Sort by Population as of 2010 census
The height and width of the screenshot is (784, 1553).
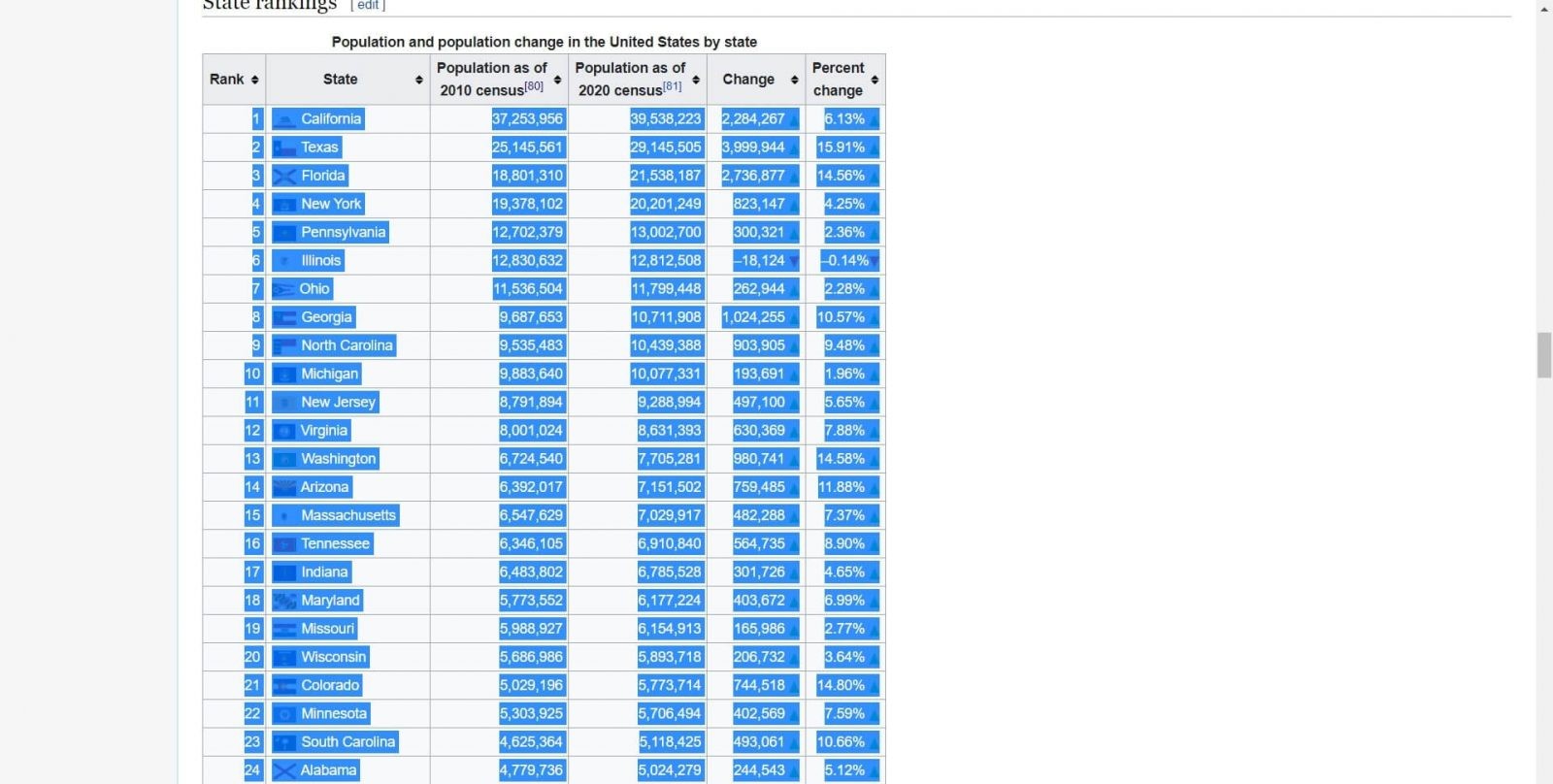pyautogui.click(x=557, y=80)
